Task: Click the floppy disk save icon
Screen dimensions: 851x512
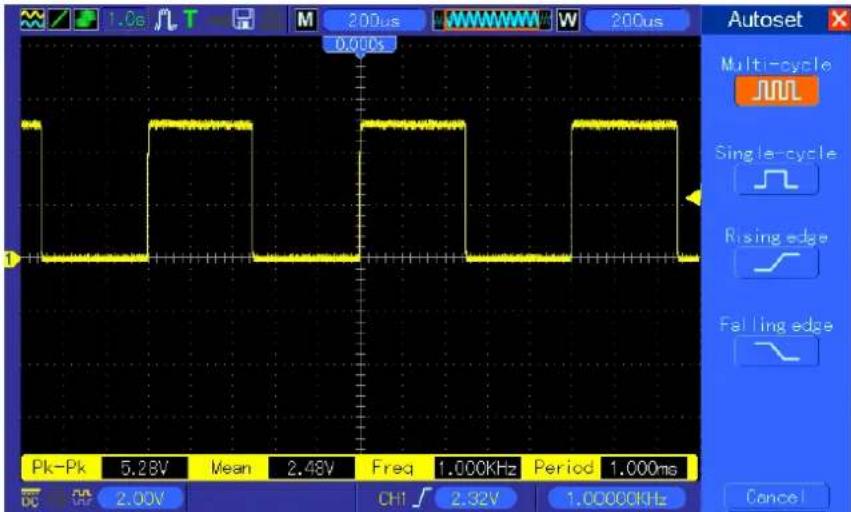Action: click(x=243, y=20)
